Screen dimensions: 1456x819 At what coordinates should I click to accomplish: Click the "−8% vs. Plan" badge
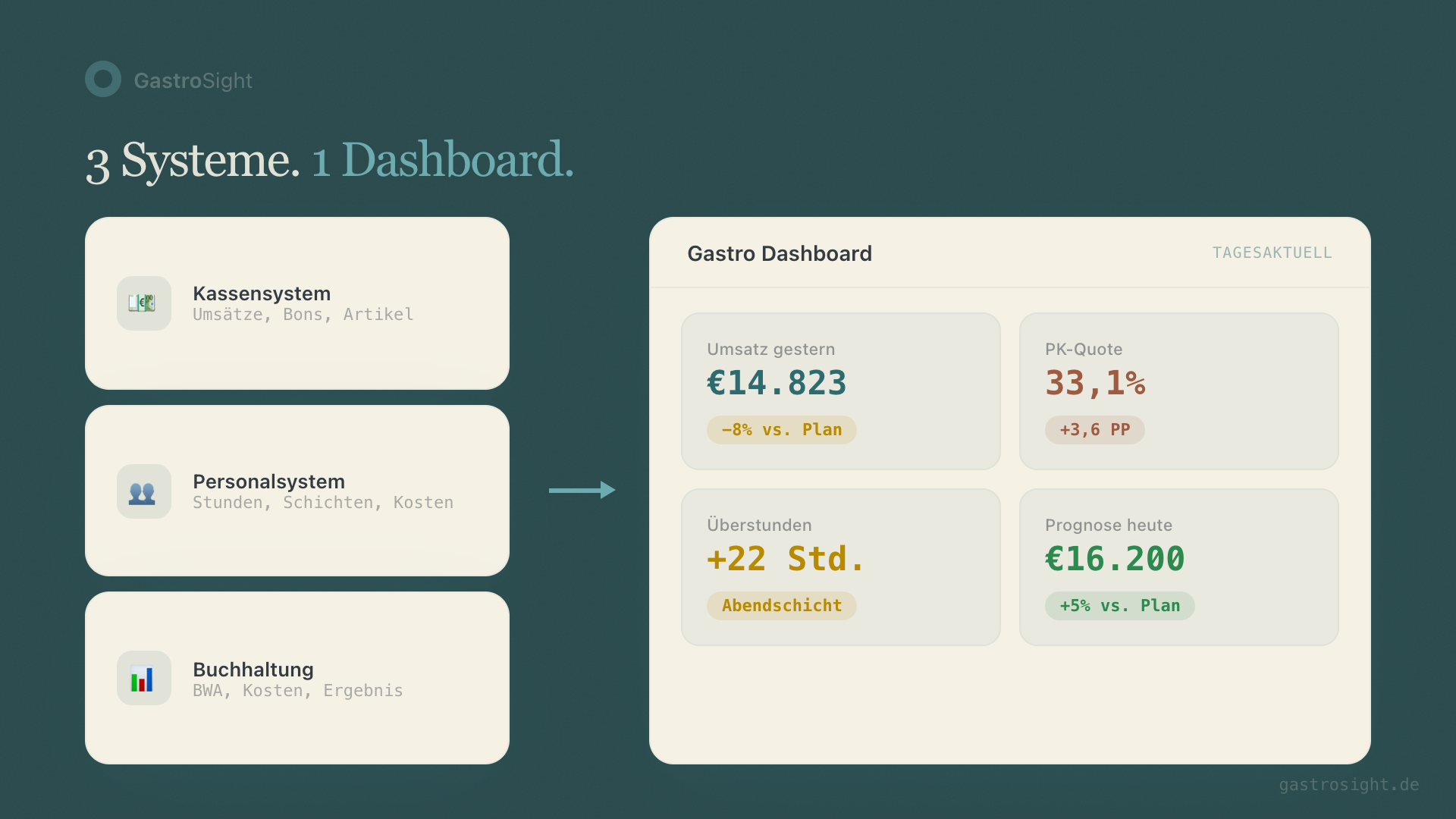point(782,430)
